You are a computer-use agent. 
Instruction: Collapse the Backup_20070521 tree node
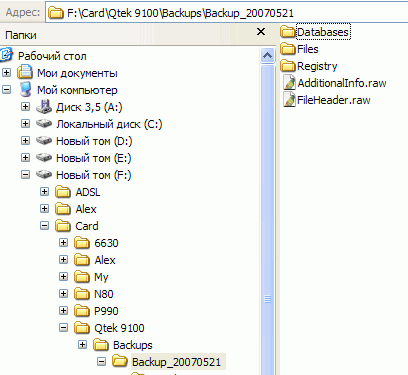pyautogui.click(x=101, y=362)
